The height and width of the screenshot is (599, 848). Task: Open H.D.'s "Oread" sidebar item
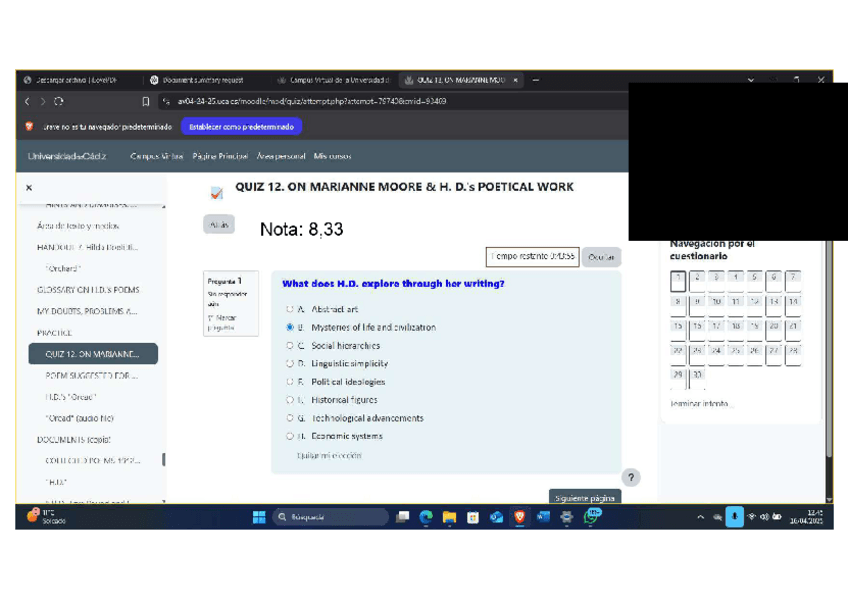click(71, 397)
